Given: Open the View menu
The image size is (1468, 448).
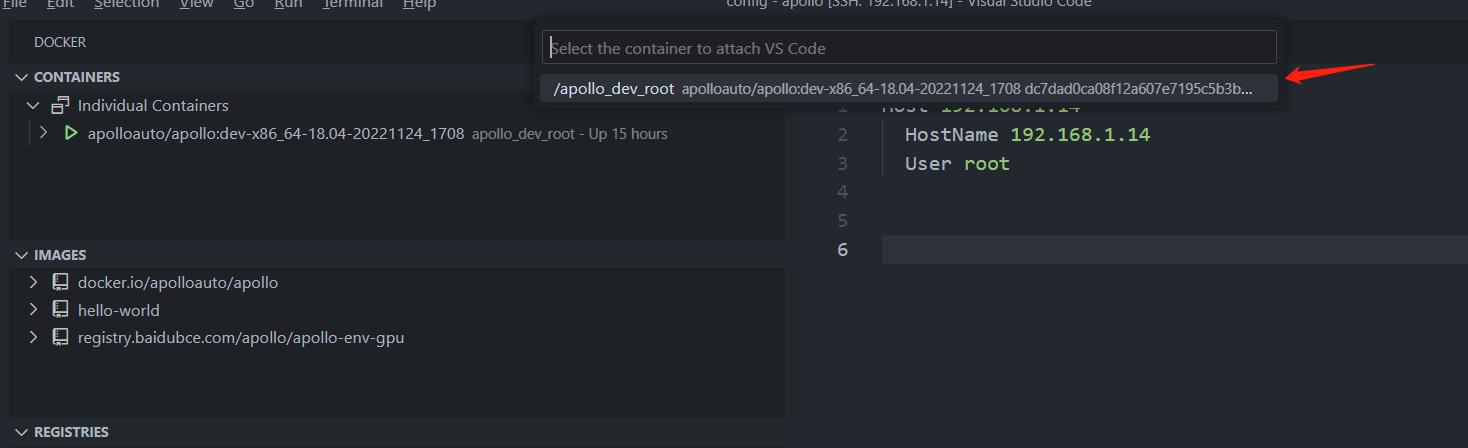Looking at the screenshot, I should coord(196,4).
